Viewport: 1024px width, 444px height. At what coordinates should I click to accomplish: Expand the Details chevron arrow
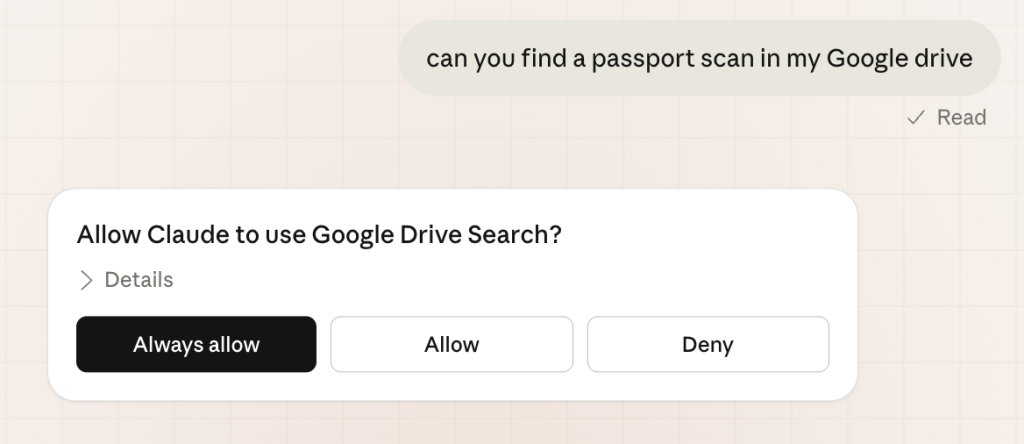point(86,280)
